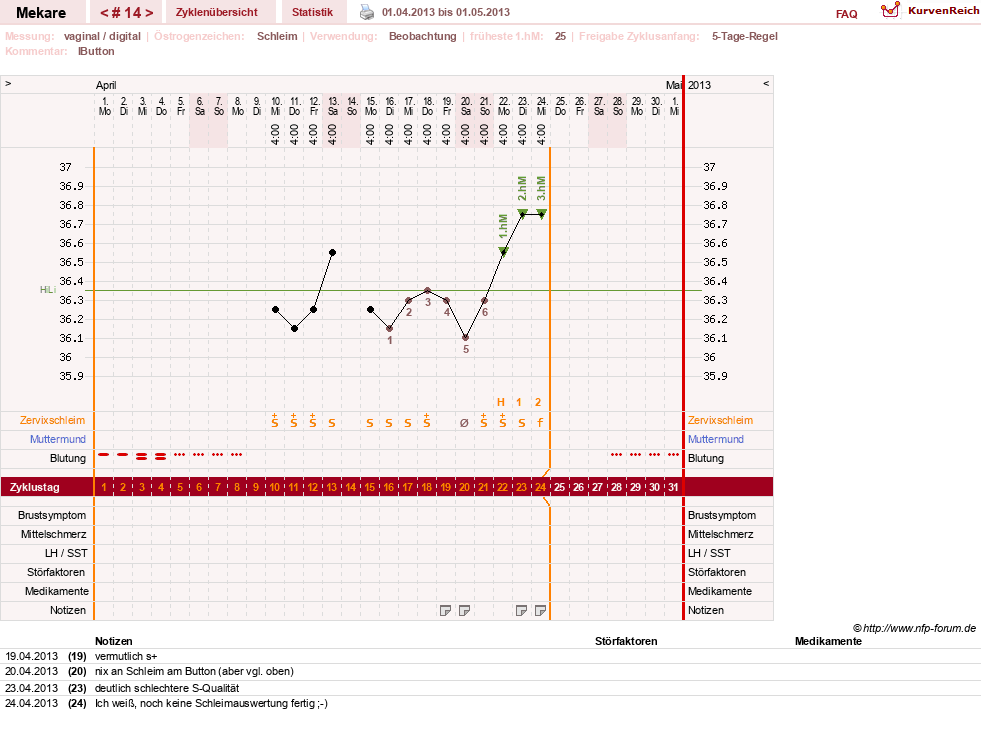Go to previous cycle with < arrow
The image size is (981, 740).
click(104, 13)
